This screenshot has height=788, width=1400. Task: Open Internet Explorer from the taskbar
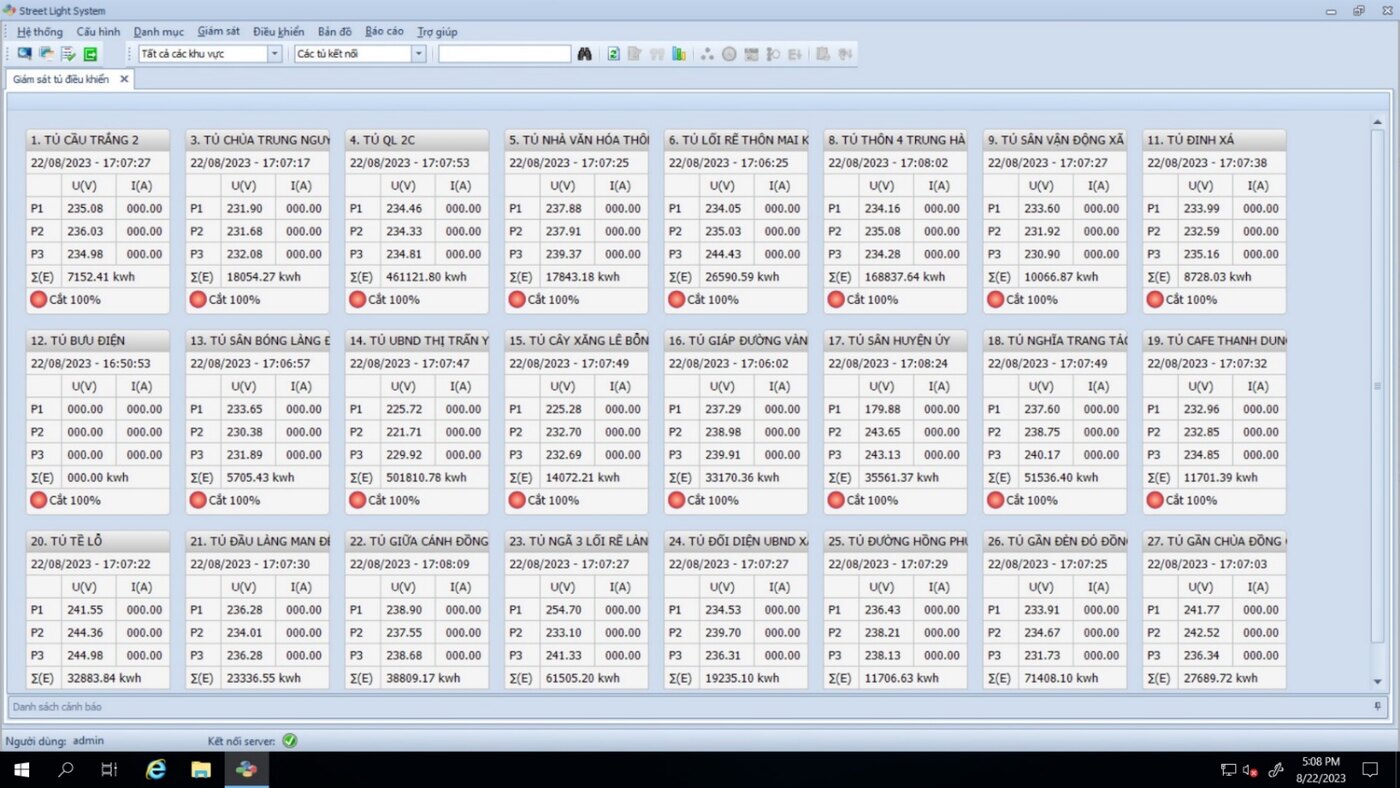tap(156, 769)
